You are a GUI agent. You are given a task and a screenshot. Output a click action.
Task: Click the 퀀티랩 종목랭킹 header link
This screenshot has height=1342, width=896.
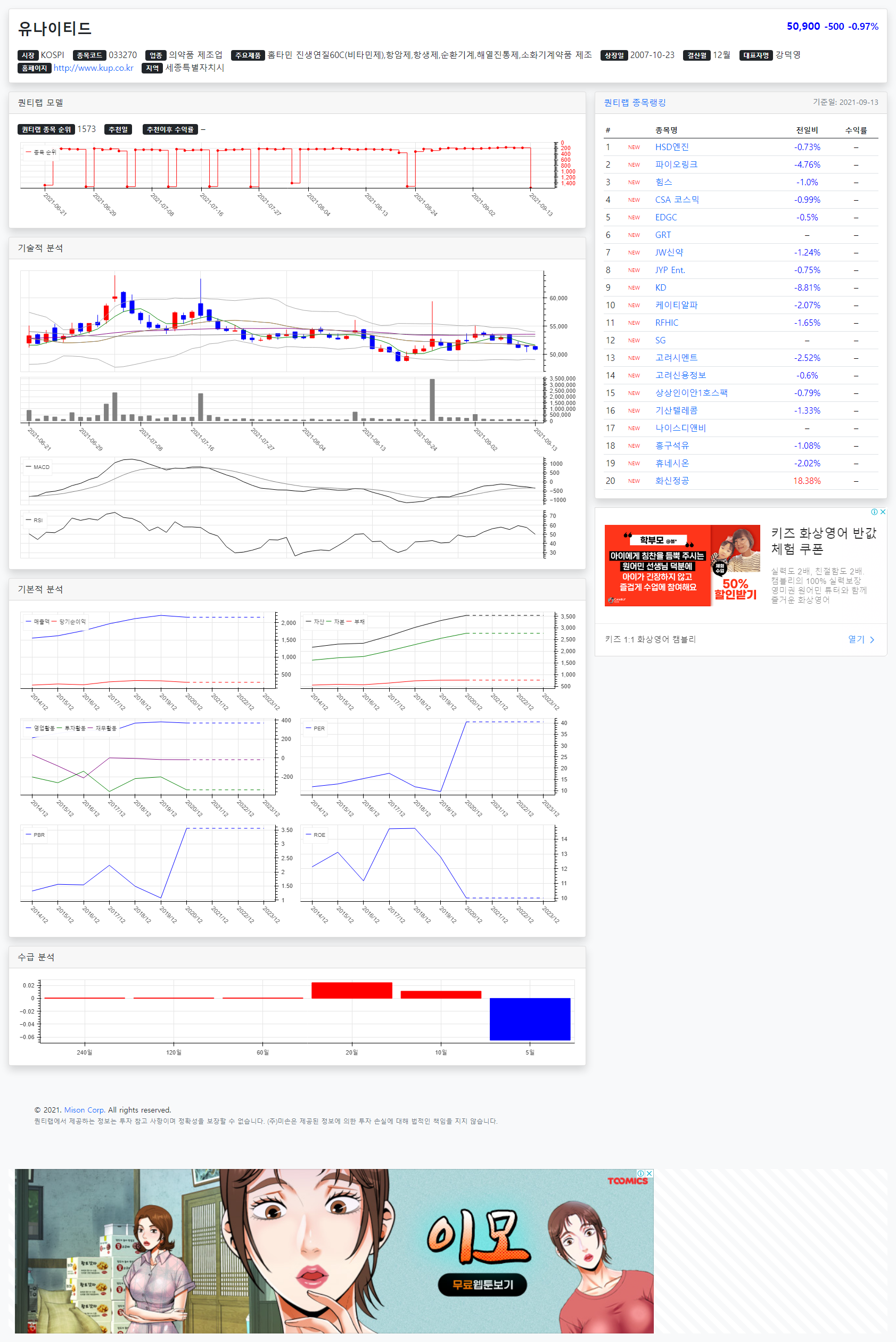coord(634,103)
